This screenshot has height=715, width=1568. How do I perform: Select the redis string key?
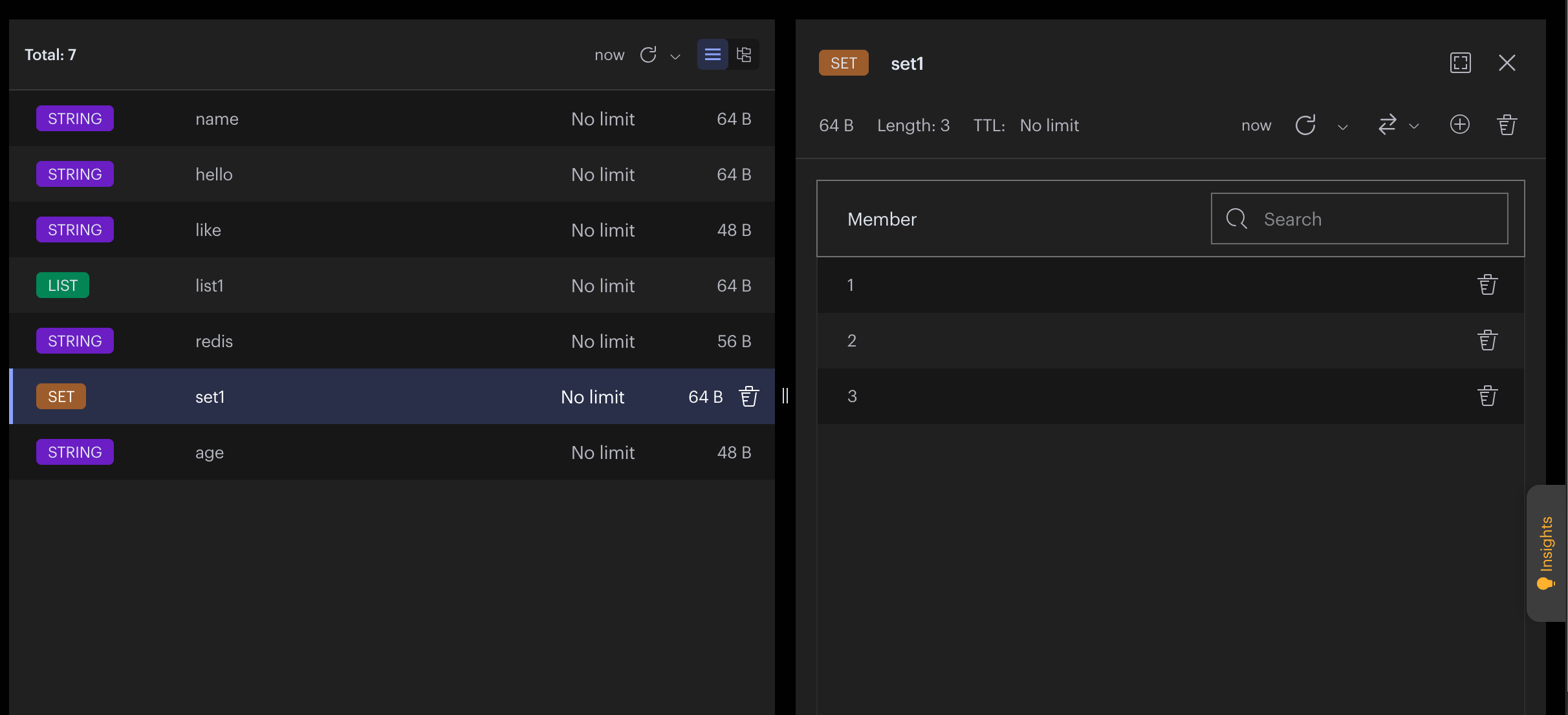(x=392, y=341)
